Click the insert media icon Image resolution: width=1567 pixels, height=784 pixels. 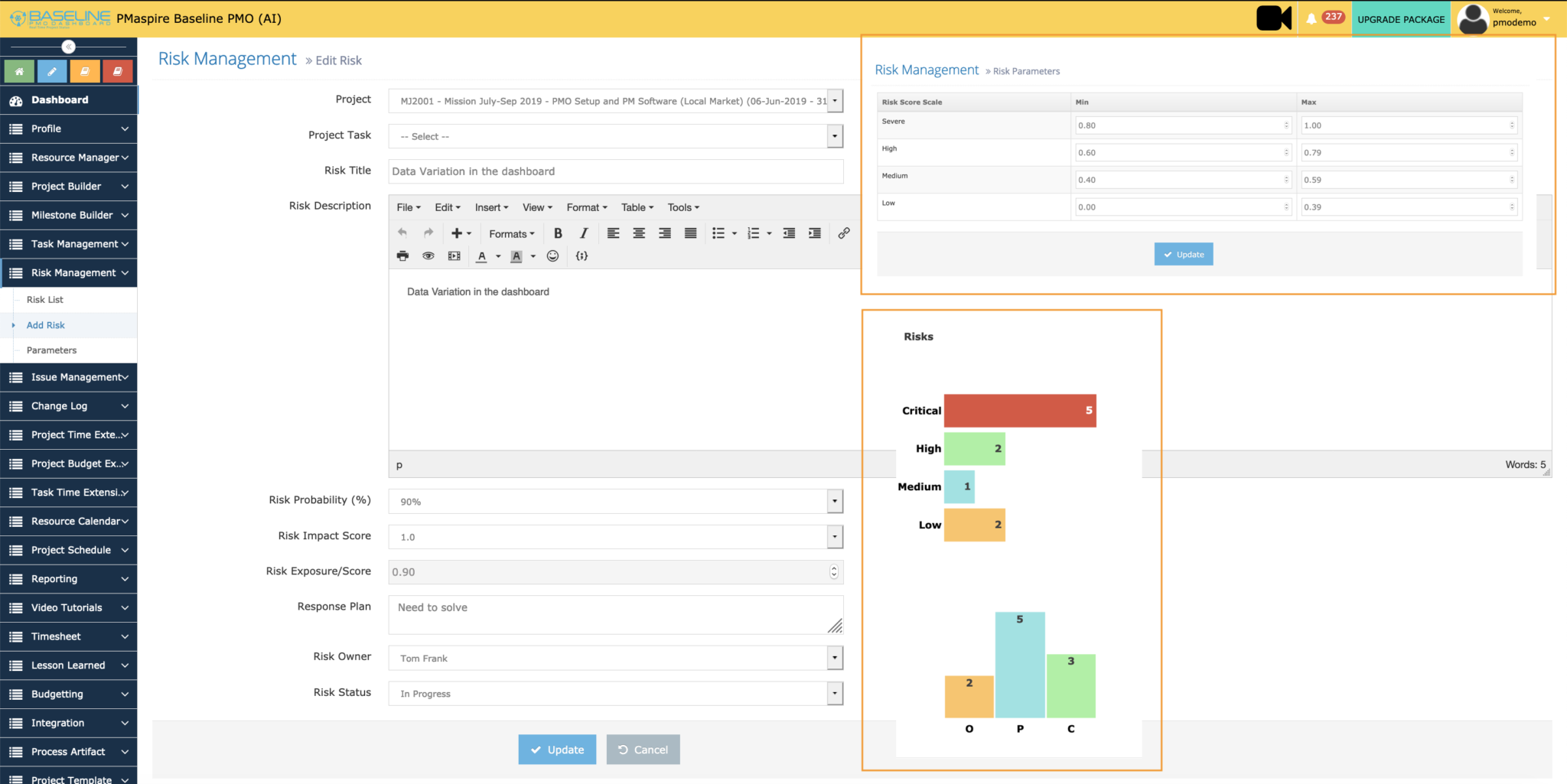coord(454,256)
